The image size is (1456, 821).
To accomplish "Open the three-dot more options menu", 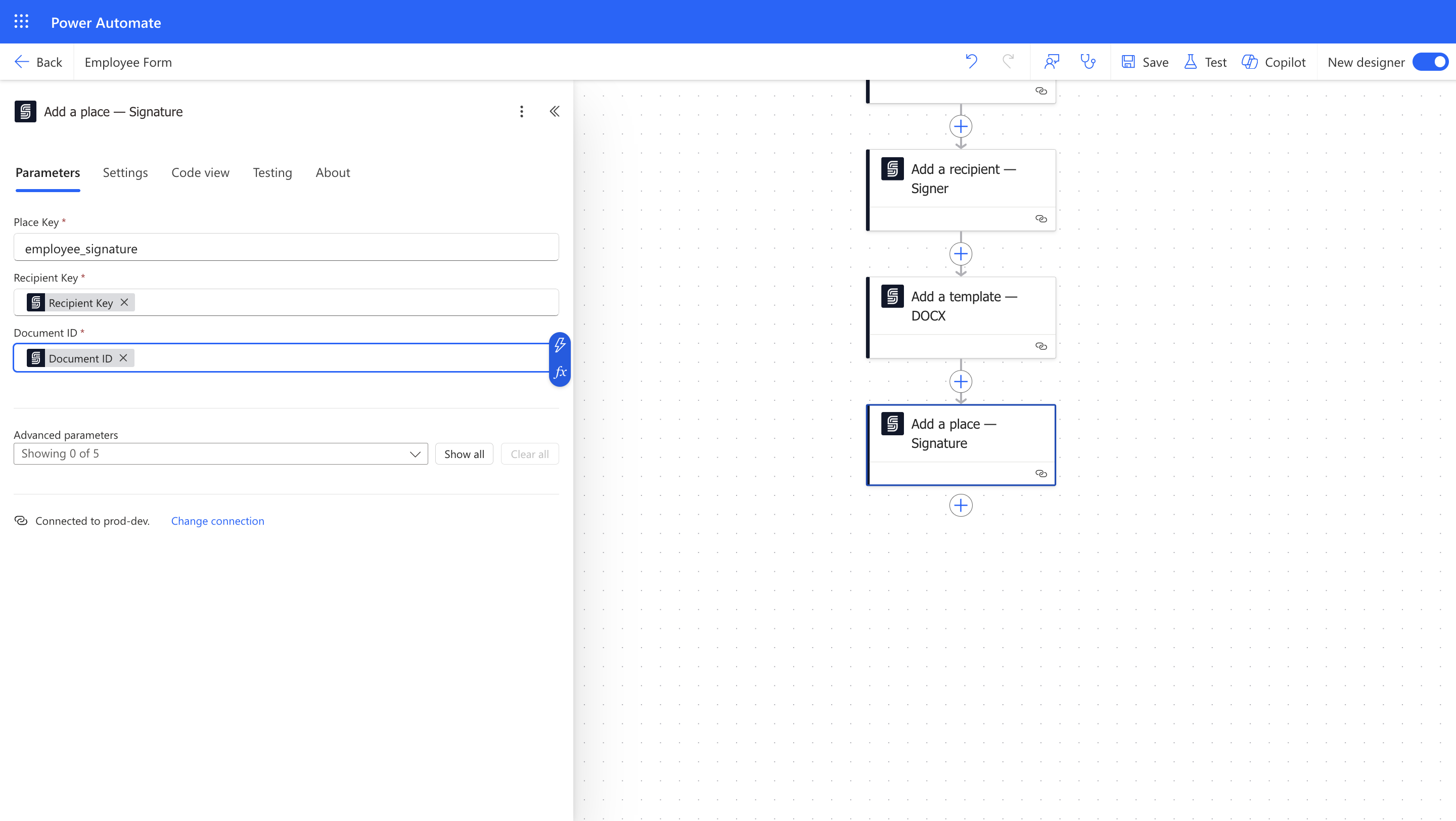I will (x=521, y=111).
